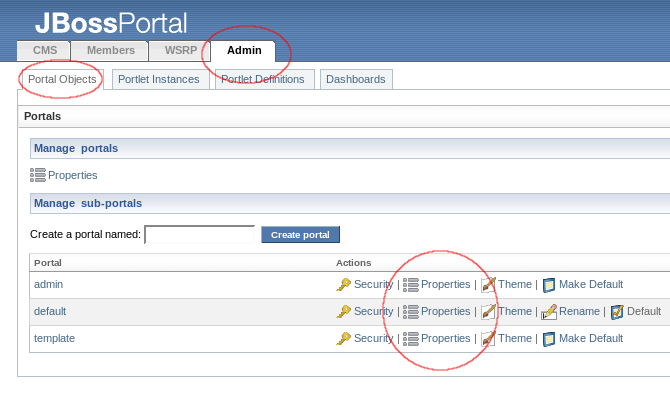
Task: Click the Rename link for default portal
Action: (x=579, y=312)
